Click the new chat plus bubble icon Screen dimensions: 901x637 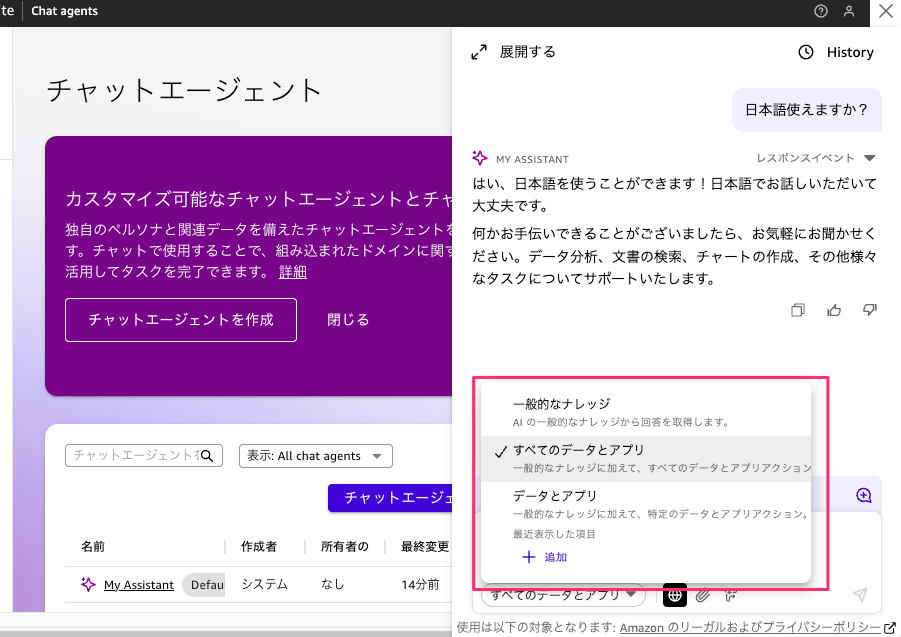click(x=864, y=495)
